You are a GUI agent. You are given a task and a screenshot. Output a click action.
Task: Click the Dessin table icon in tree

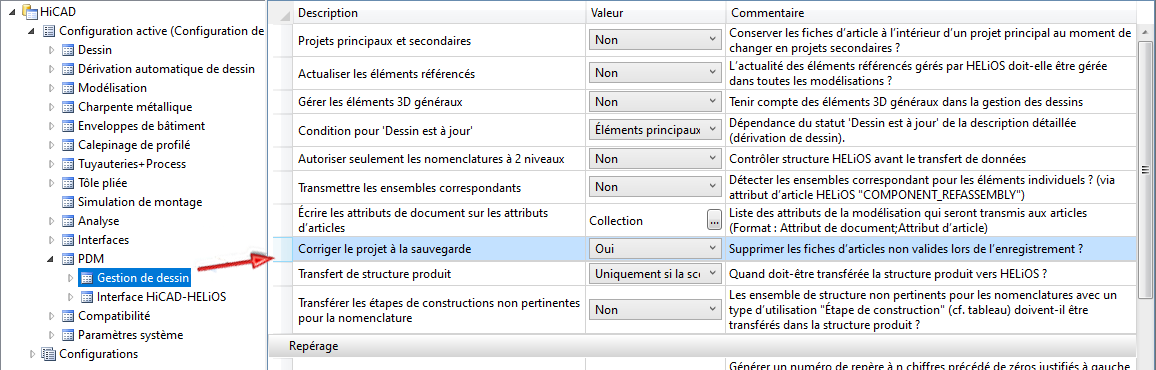point(68,50)
